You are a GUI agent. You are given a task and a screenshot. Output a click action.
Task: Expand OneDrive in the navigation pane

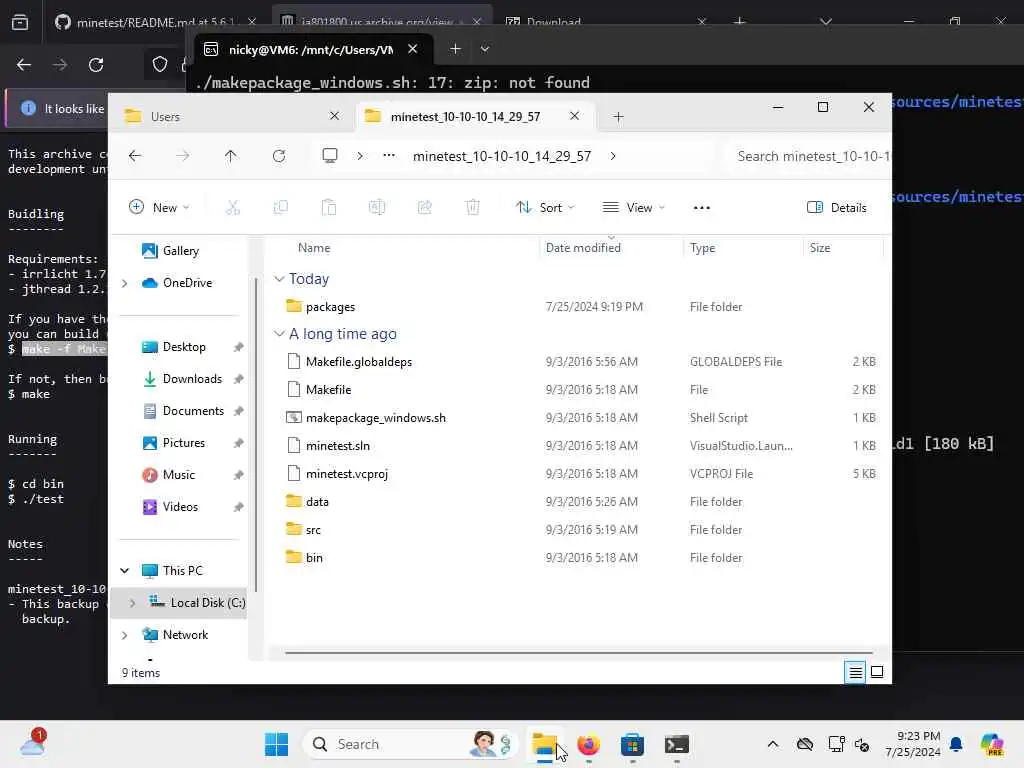(x=125, y=283)
